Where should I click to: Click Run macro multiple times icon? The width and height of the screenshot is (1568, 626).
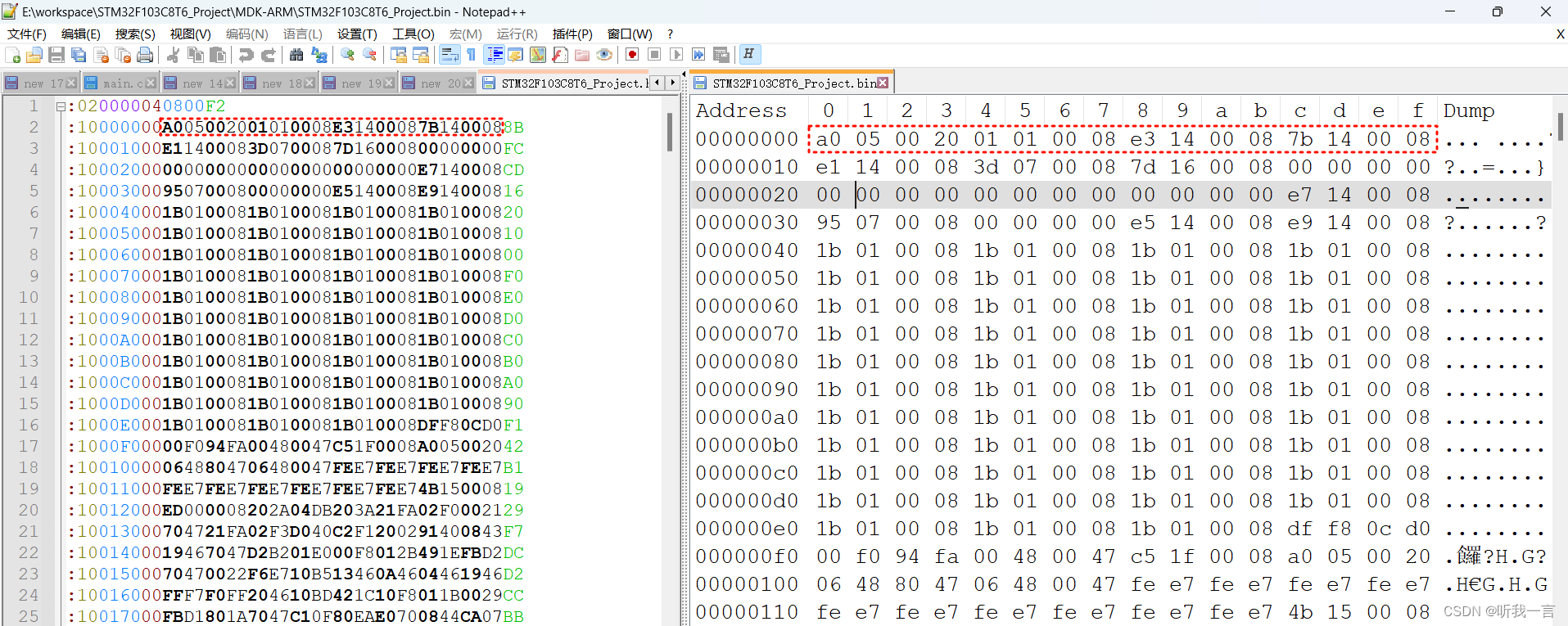pos(698,55)
